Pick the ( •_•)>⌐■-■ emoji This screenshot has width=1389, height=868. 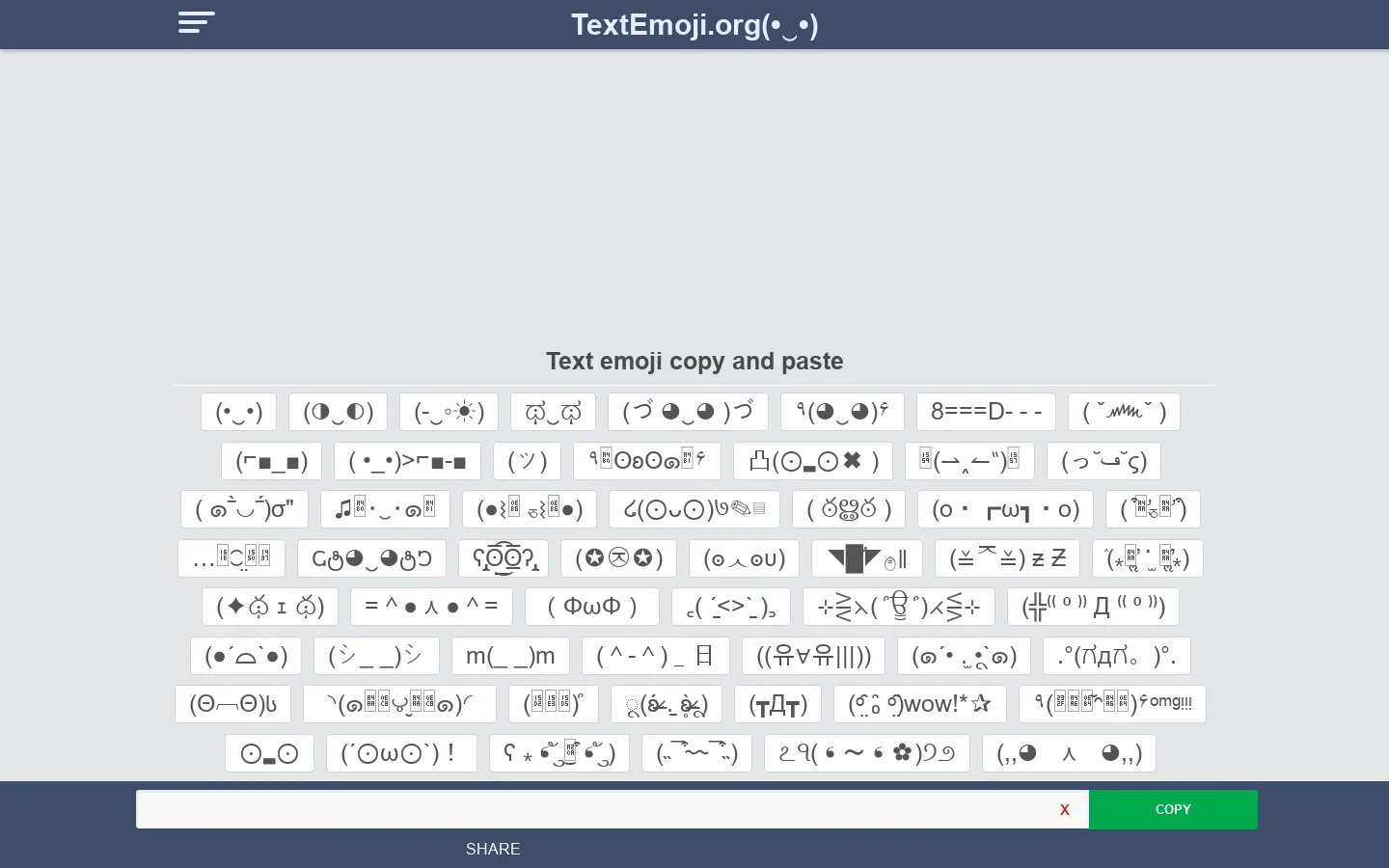tap(408, 461)
